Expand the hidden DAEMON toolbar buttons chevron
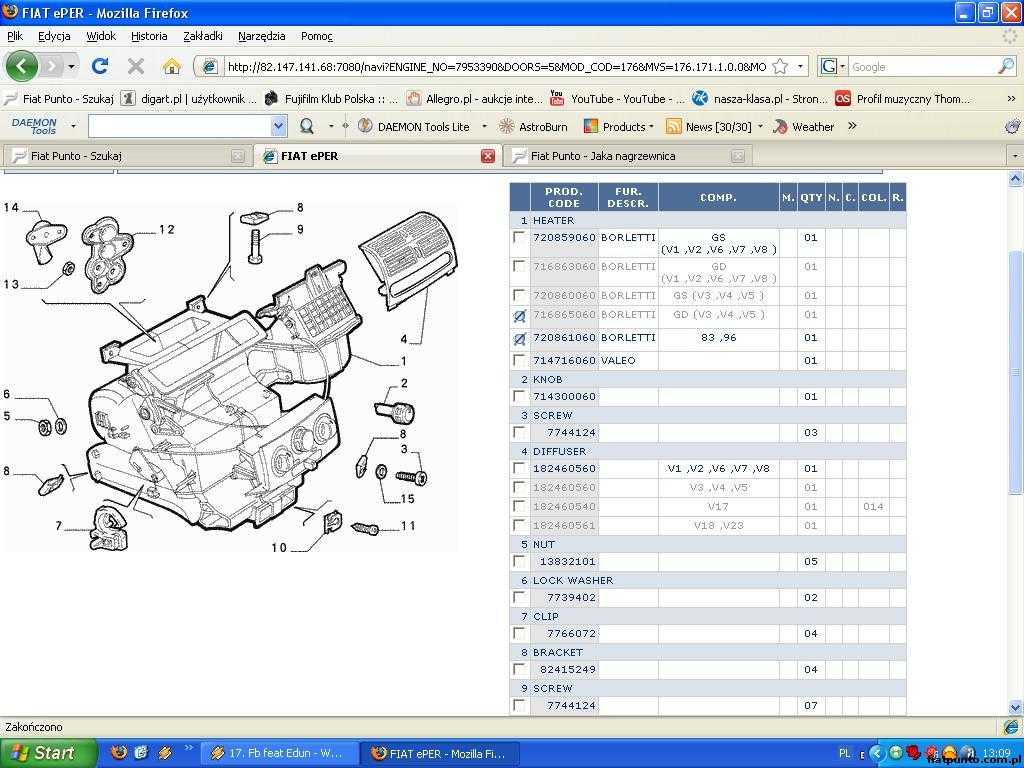1024x768 pixels. [852, 126]
